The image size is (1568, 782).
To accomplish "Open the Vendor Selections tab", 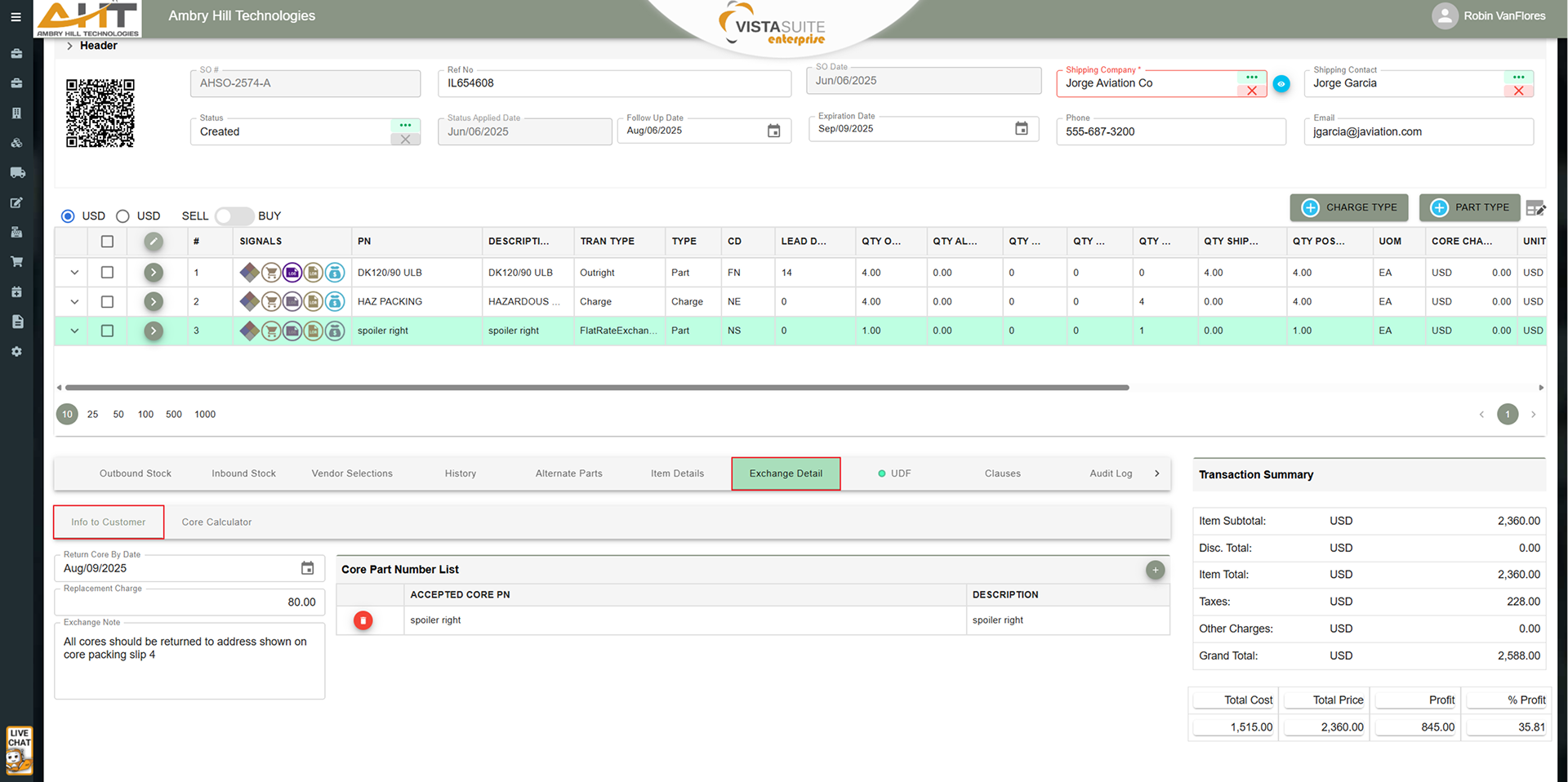I will 352,473.
